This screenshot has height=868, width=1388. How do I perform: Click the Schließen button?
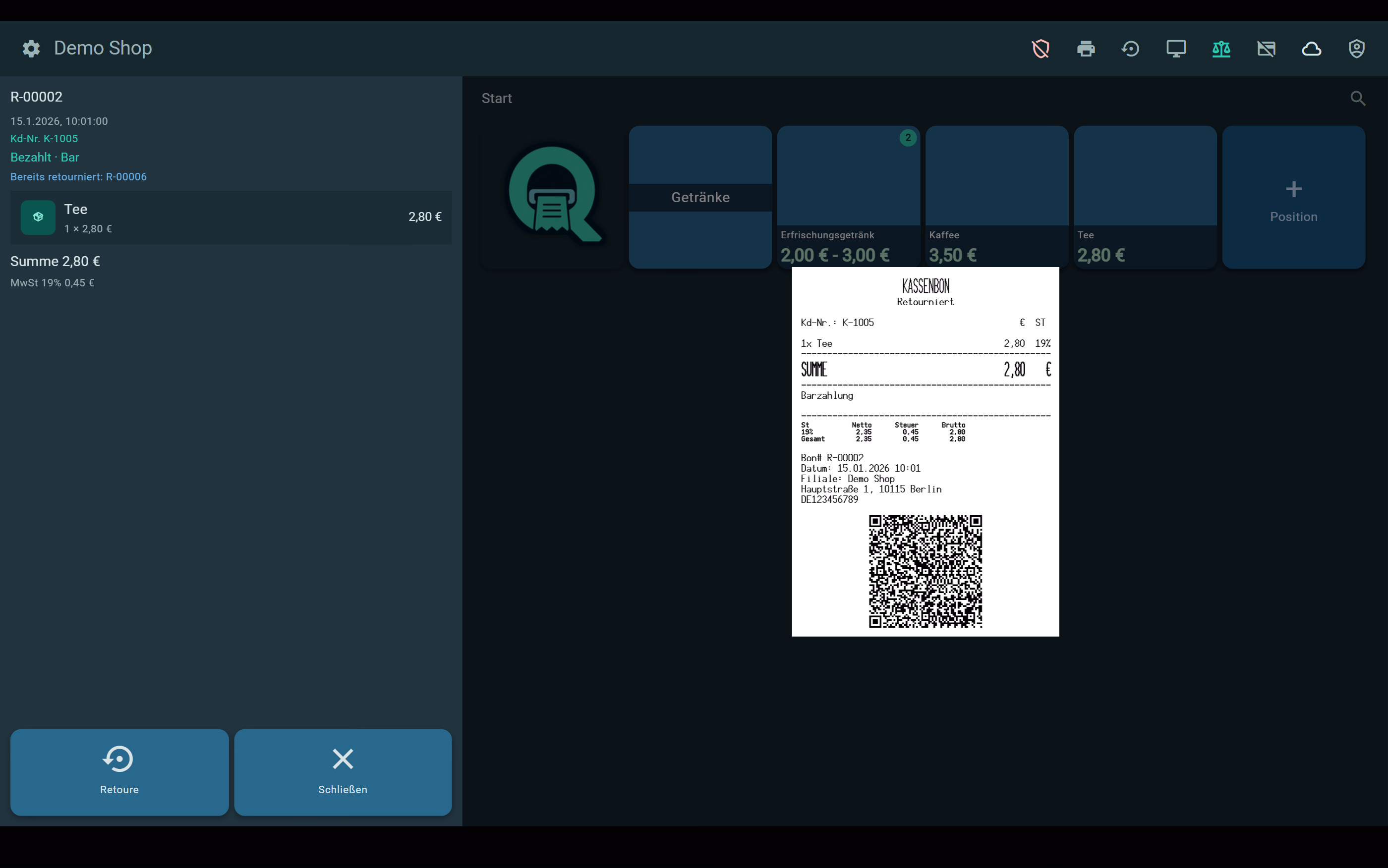343,772
